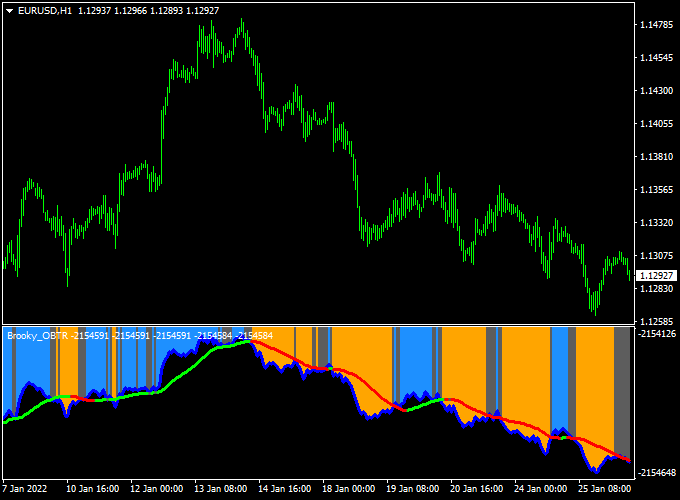
Task: Select the 1.12585 price scale value
Action: coord(657,321)
